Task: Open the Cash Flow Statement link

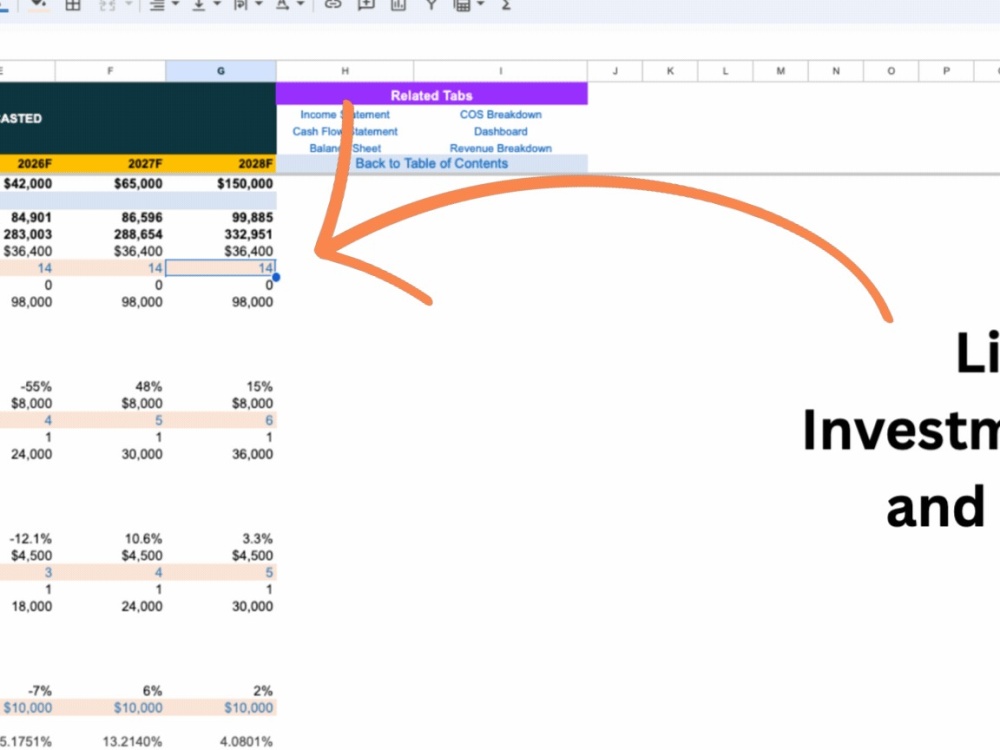Action: click(x=345, y=131)
